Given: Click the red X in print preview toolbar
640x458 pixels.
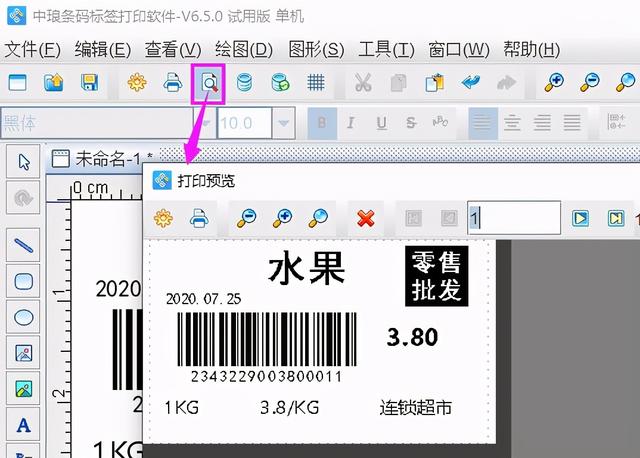Looking at the screenshot, I should (366, 217).
